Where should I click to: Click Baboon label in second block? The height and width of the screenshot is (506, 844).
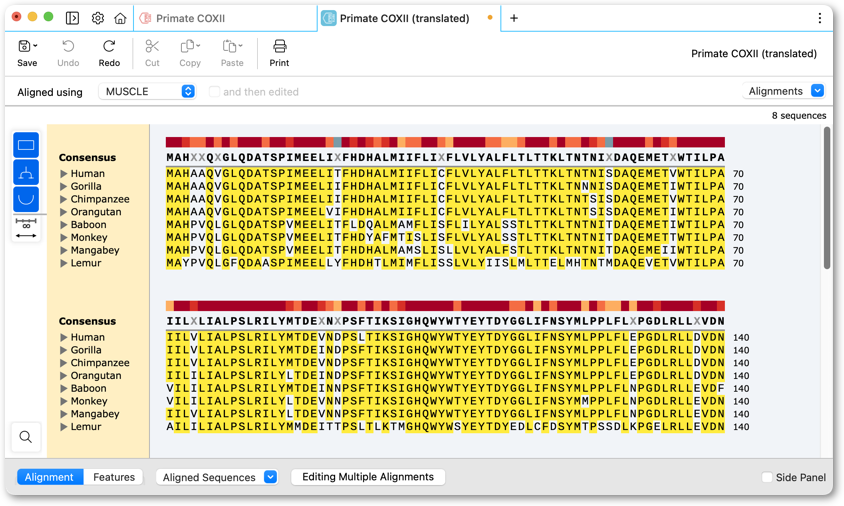point(88,388)
